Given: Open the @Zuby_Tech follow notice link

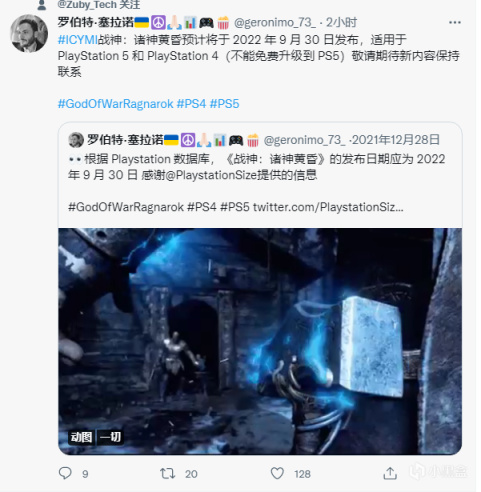Looking at the screenshot, I should click(99, 5).
